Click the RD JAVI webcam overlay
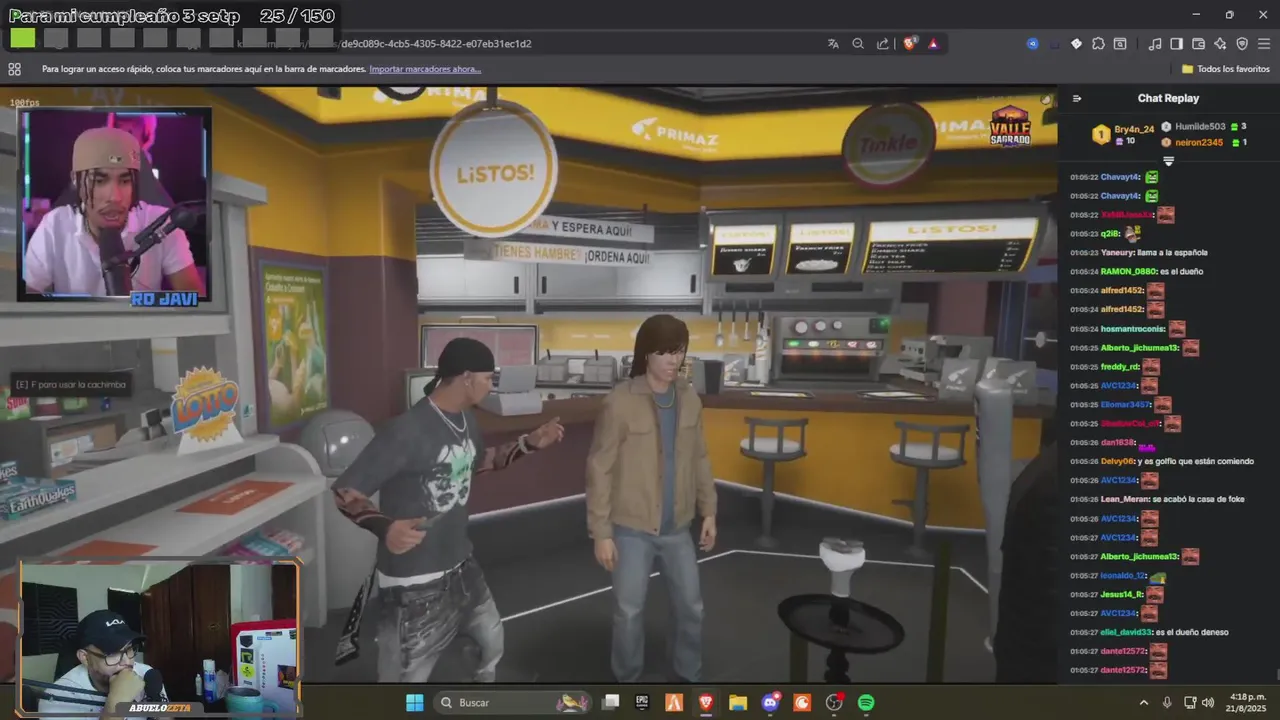The image size is (1280, 720). (114, 205)
